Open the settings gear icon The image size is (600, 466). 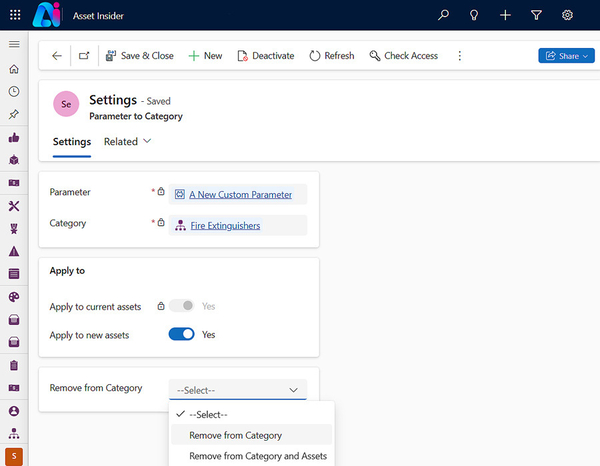coord(567,15)
